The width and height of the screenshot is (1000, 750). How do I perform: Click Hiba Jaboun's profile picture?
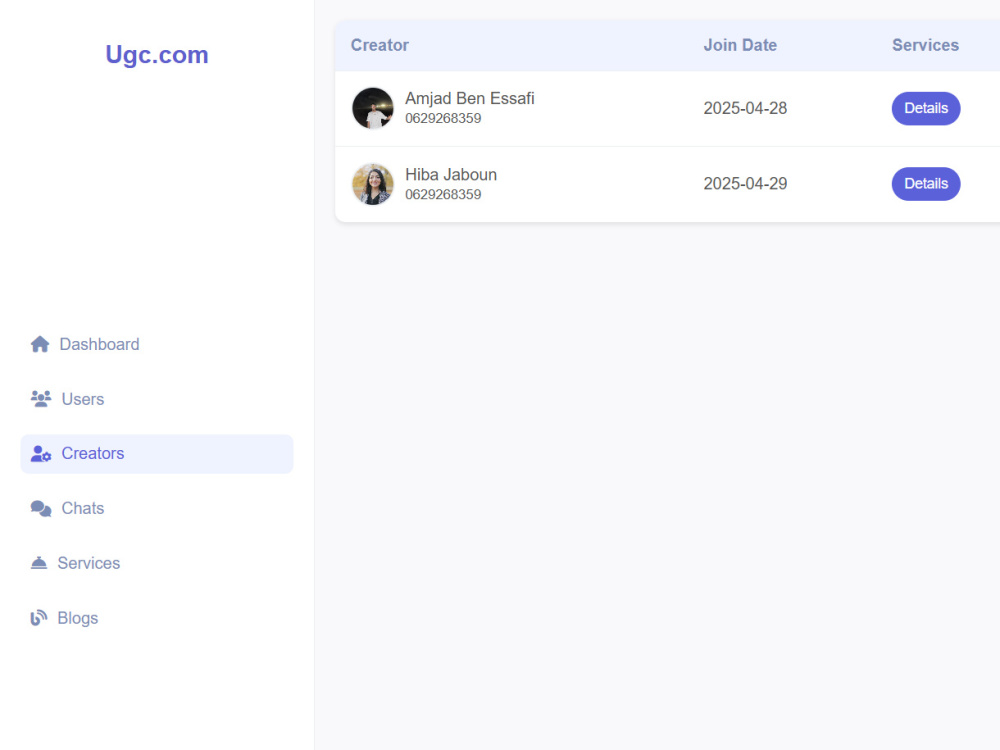[x=372, y=184]
